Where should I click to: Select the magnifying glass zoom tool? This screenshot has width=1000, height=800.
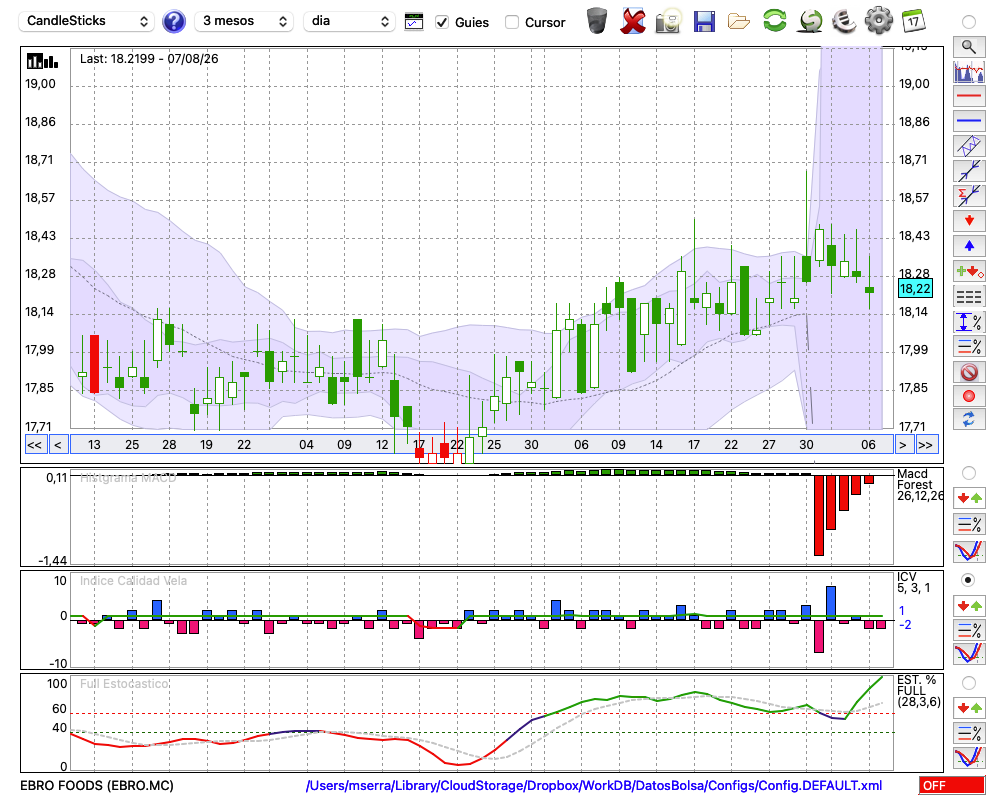coord(969,47)
